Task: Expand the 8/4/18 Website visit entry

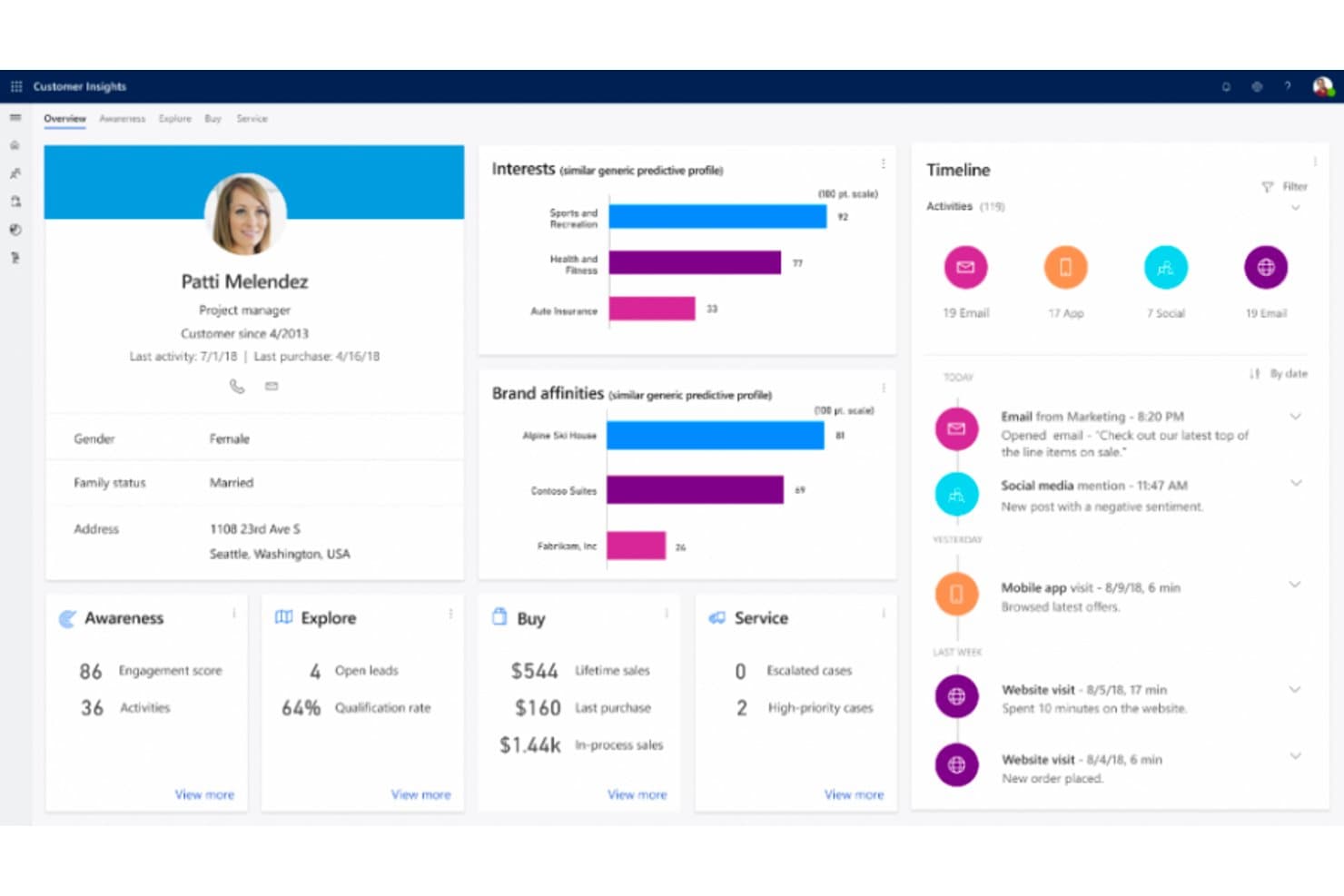Action: [1296, 756]
